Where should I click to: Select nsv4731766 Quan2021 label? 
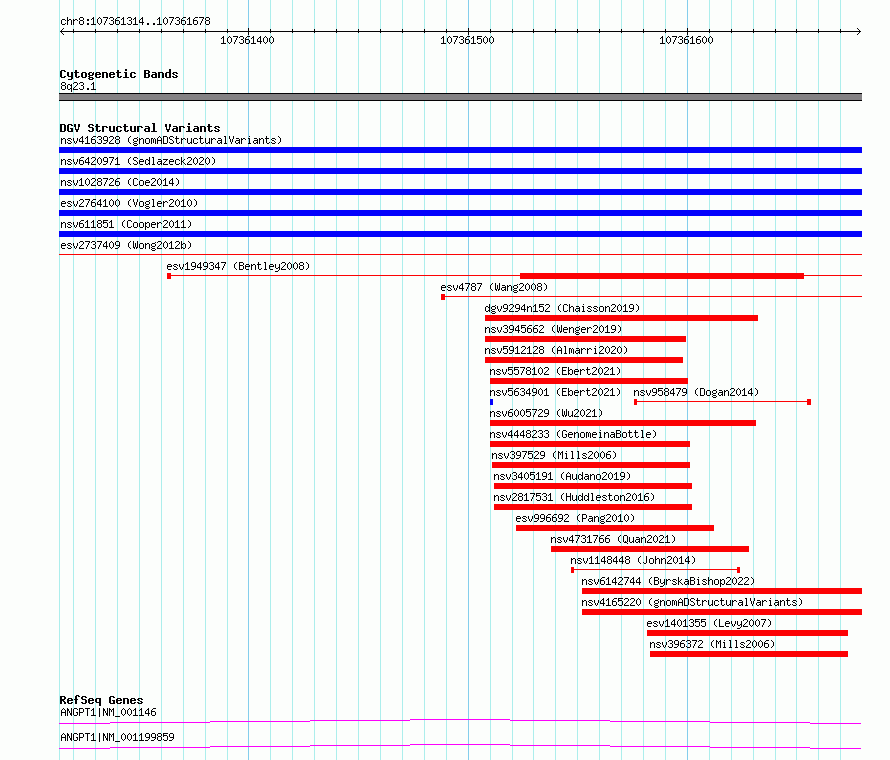point(613,539)
